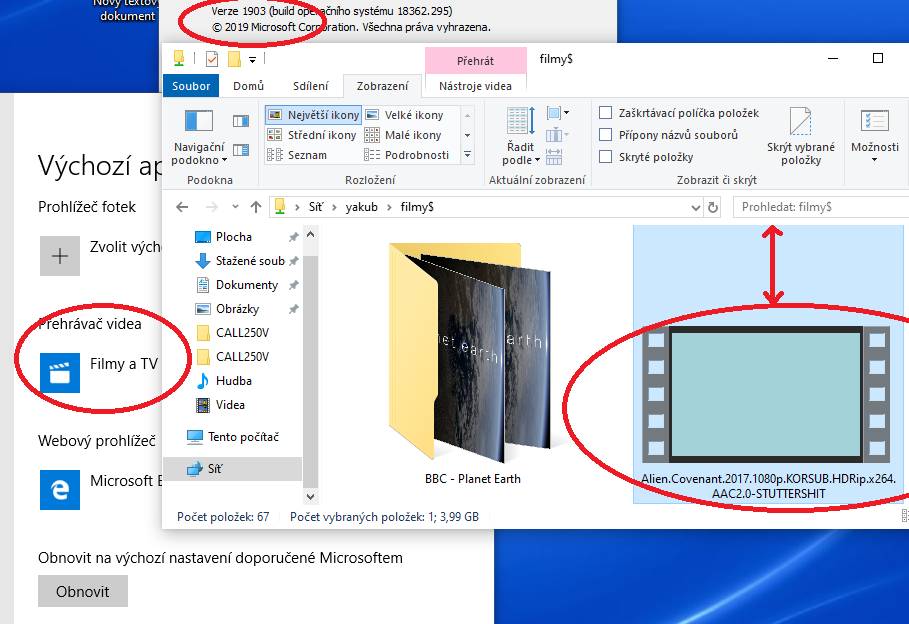Click the filmy$ breadcrumb in the address bar

[x=417, y=207]
